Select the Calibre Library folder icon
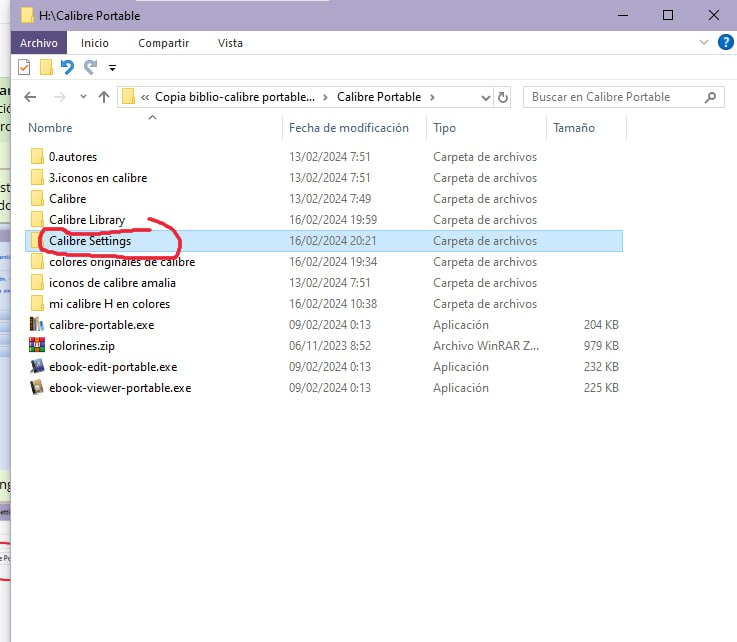This screenshot has height=642, width=737. point(37,219)
